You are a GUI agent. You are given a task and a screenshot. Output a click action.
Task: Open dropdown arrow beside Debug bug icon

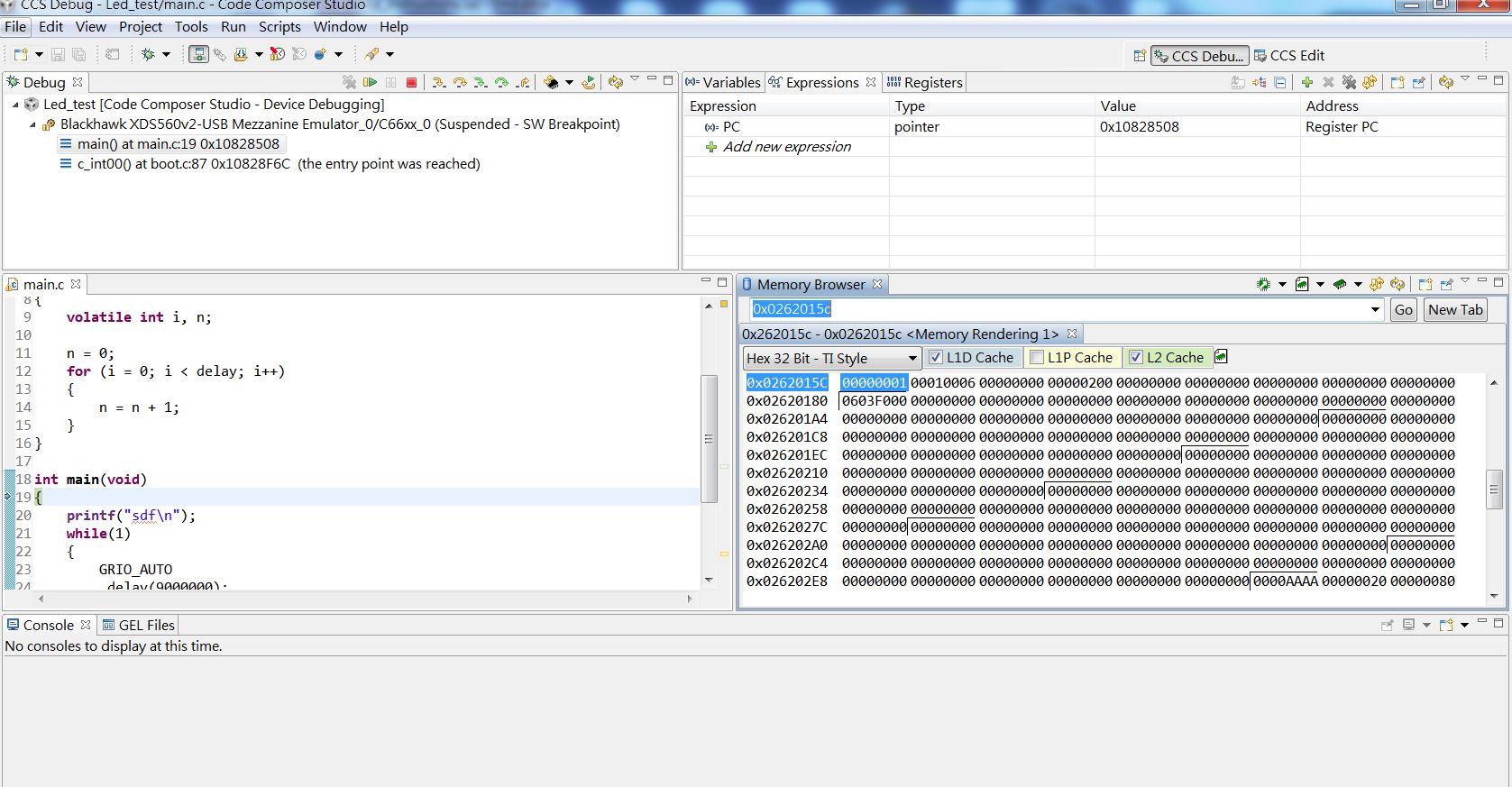pos(166,54)
